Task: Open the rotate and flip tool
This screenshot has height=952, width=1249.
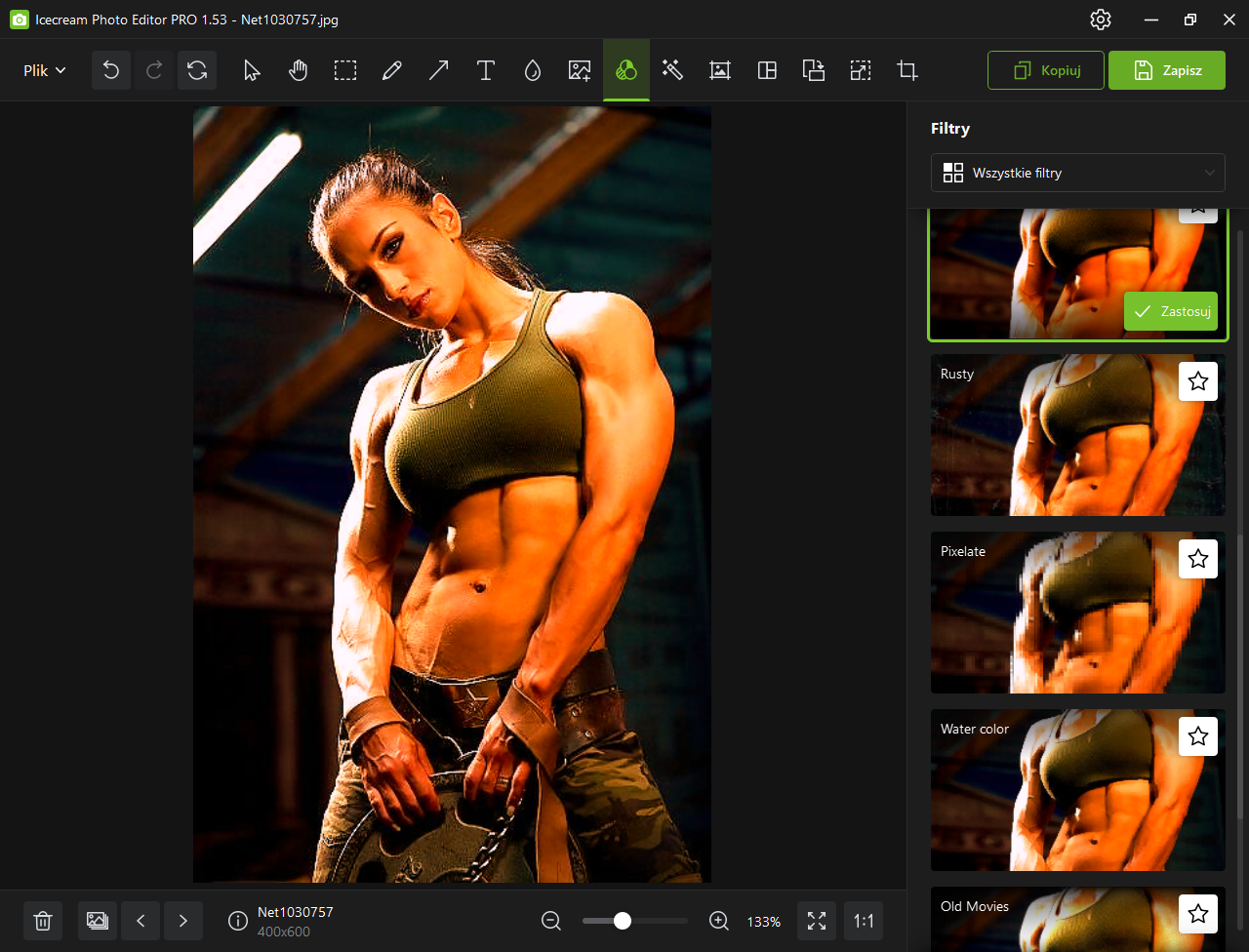Action: tap(814, 70)
